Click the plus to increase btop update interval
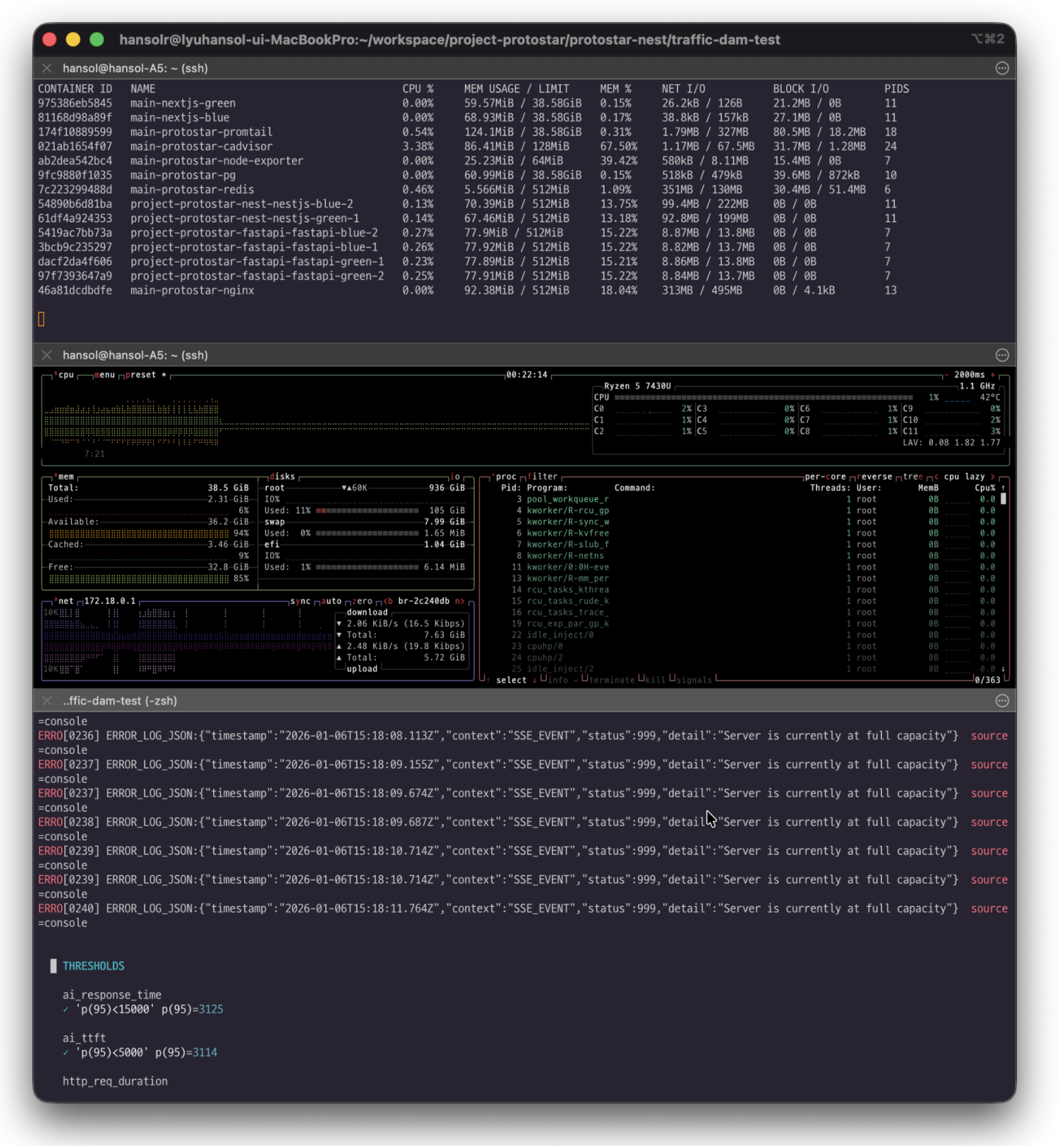Screen dimensions: 1058x1148 pyautogui.click(x=993, y=375)
